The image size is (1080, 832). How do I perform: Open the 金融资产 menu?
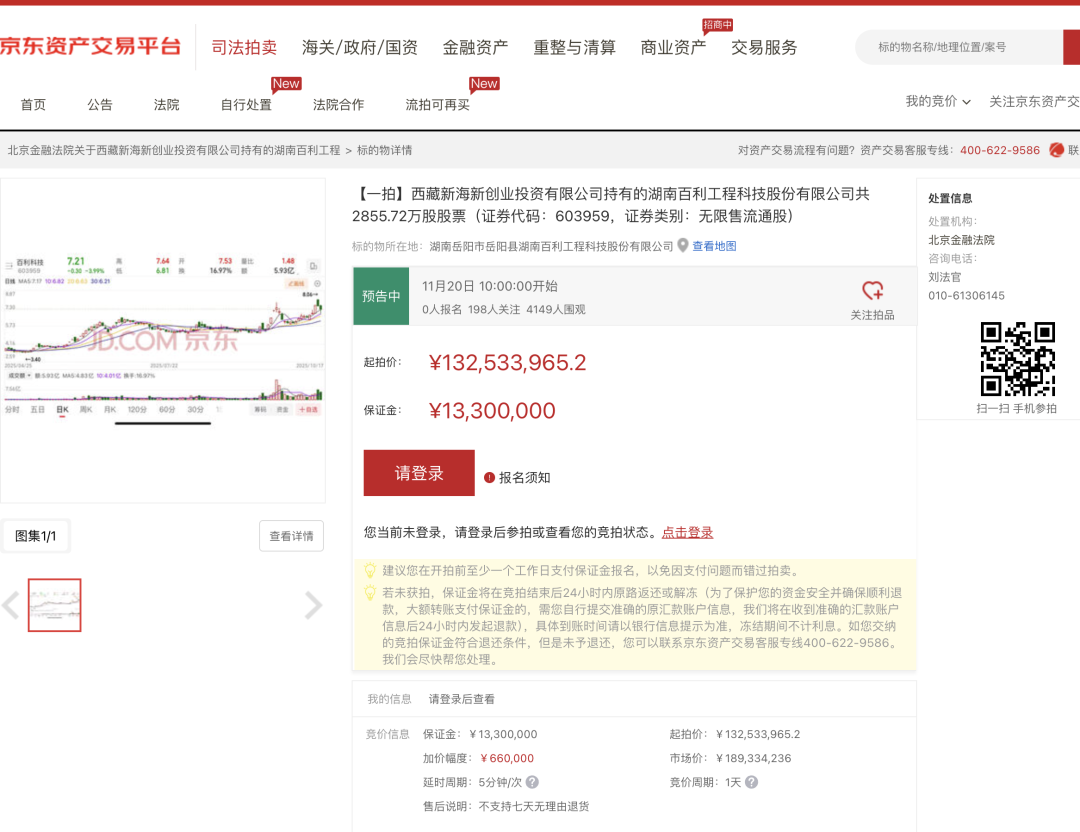pyautogui.click(x=474, y=46)
